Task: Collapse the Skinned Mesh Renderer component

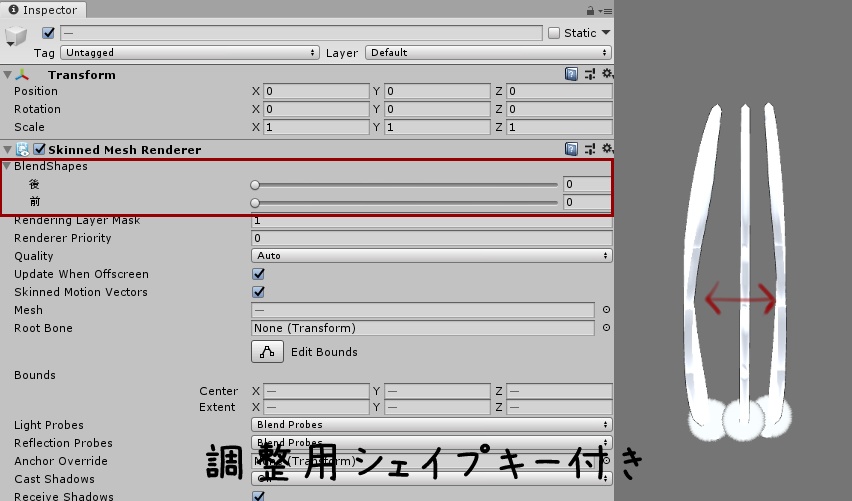Action: [x=8, y=149]
